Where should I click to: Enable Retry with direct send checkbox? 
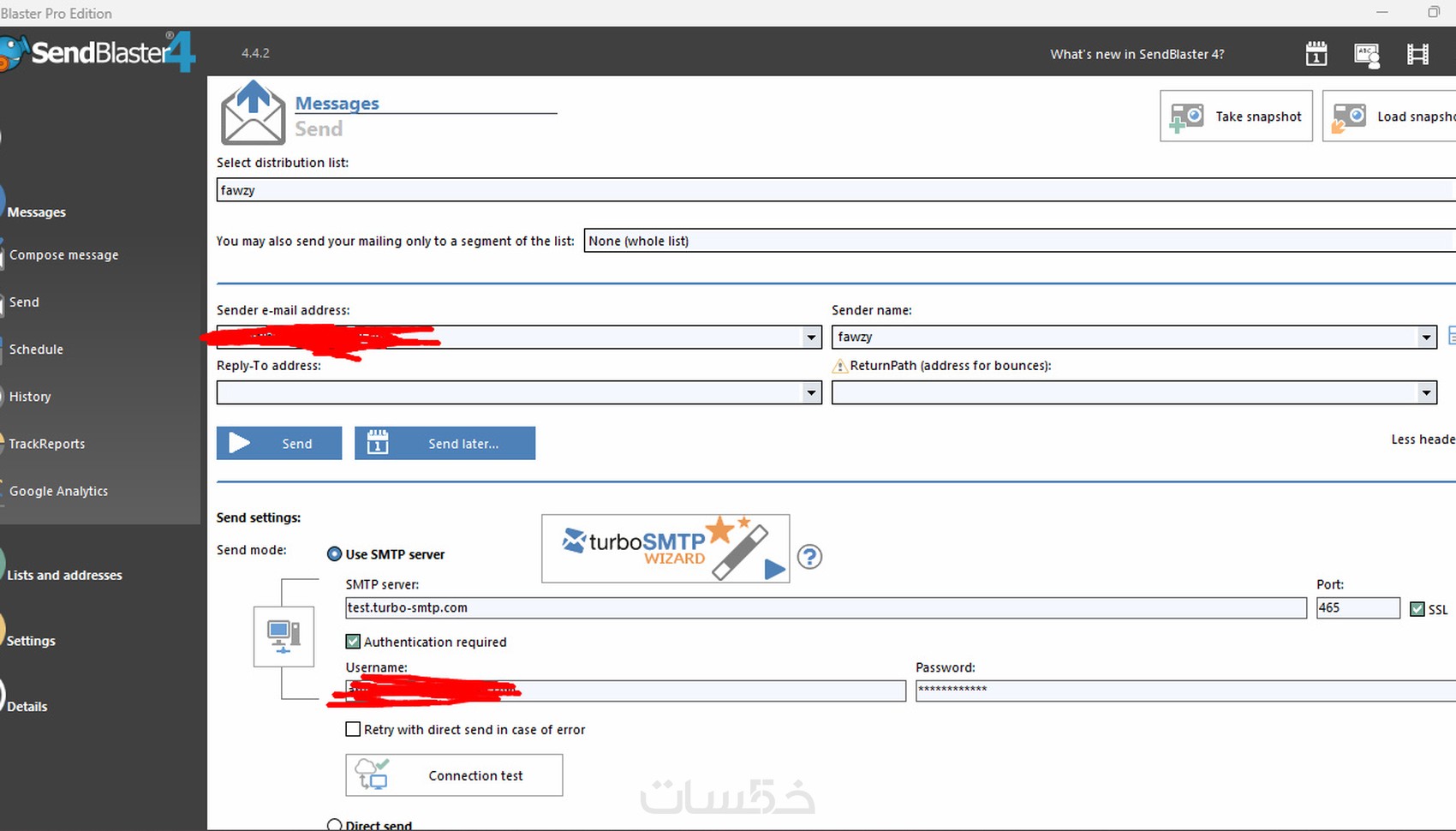click(x=353, y=729)
